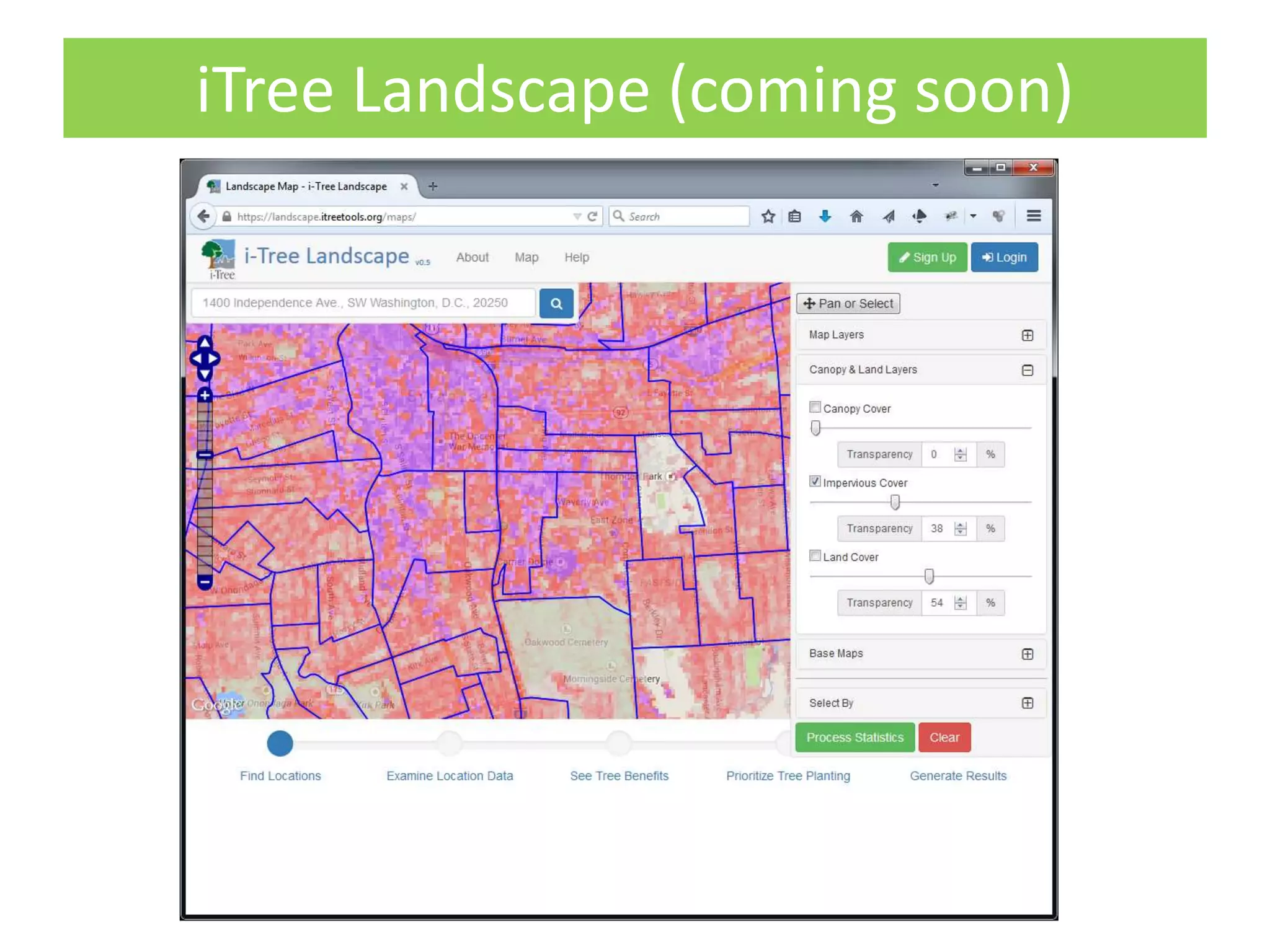The height and width of the screenshot is (952, 1270).
Task: Expand the Map Layers panel
Action: pos(1027,335)
